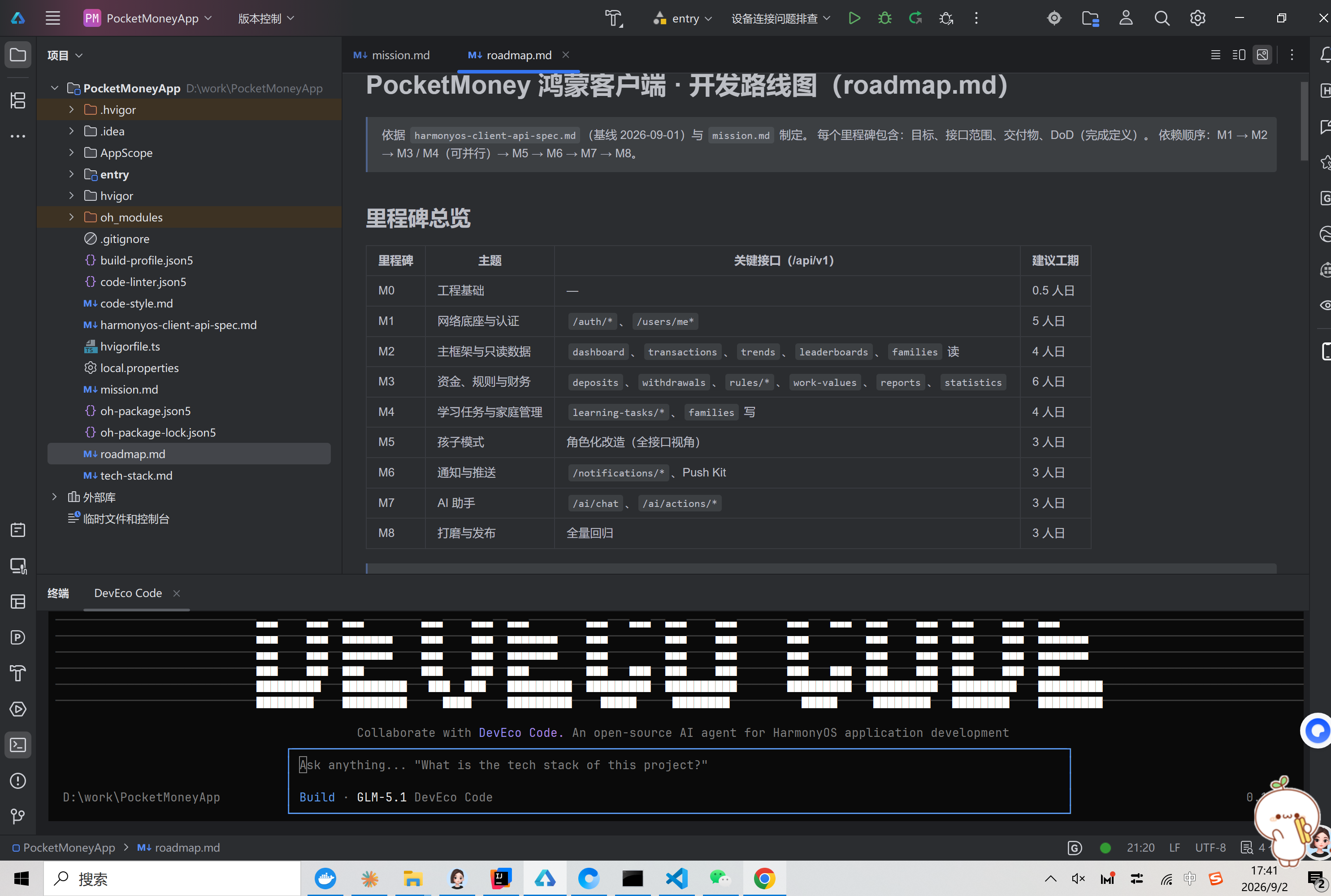
Task: Close the roadmap.md tab
Action: pos(566,55)
